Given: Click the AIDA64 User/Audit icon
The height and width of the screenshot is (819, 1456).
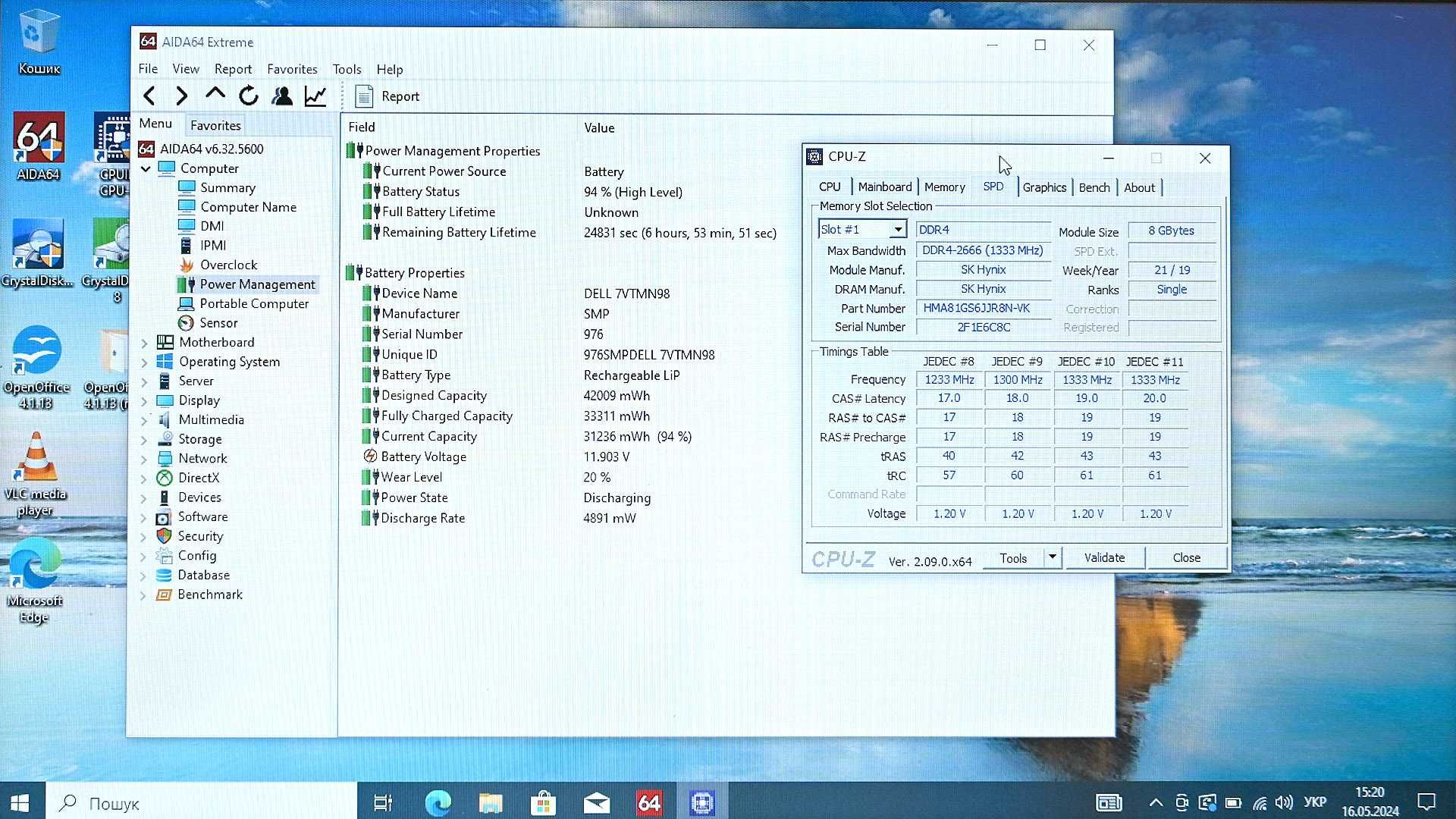Looking at the screenshot, I should [282, 95].
